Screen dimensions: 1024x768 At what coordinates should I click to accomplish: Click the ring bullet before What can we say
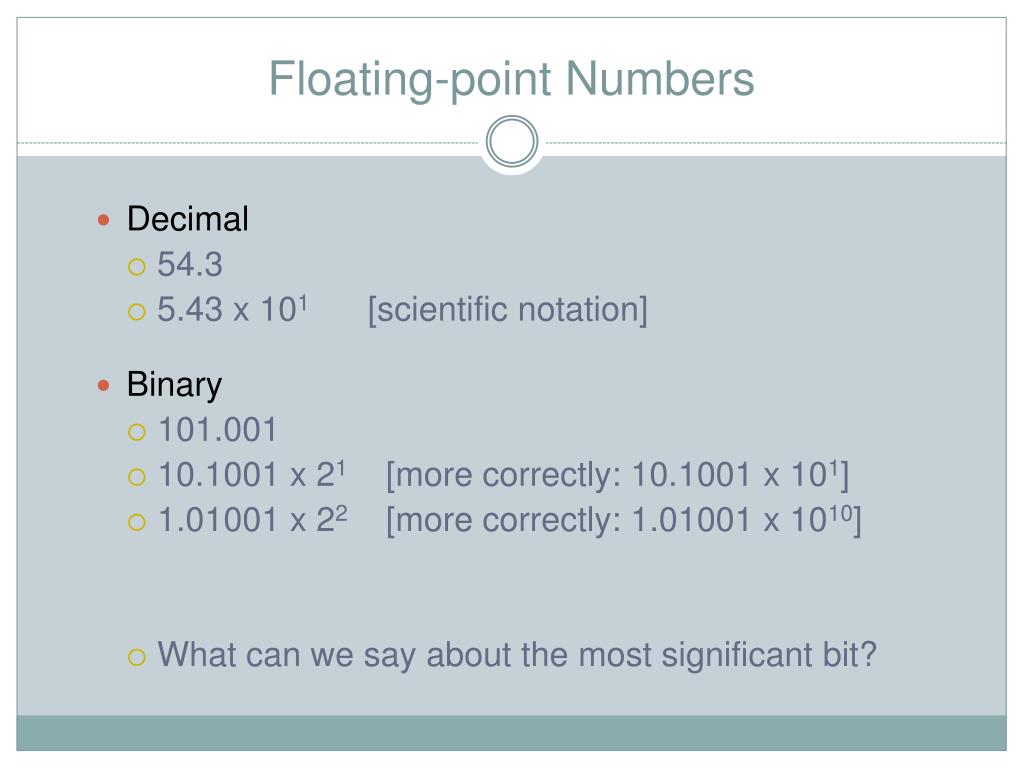136,657
